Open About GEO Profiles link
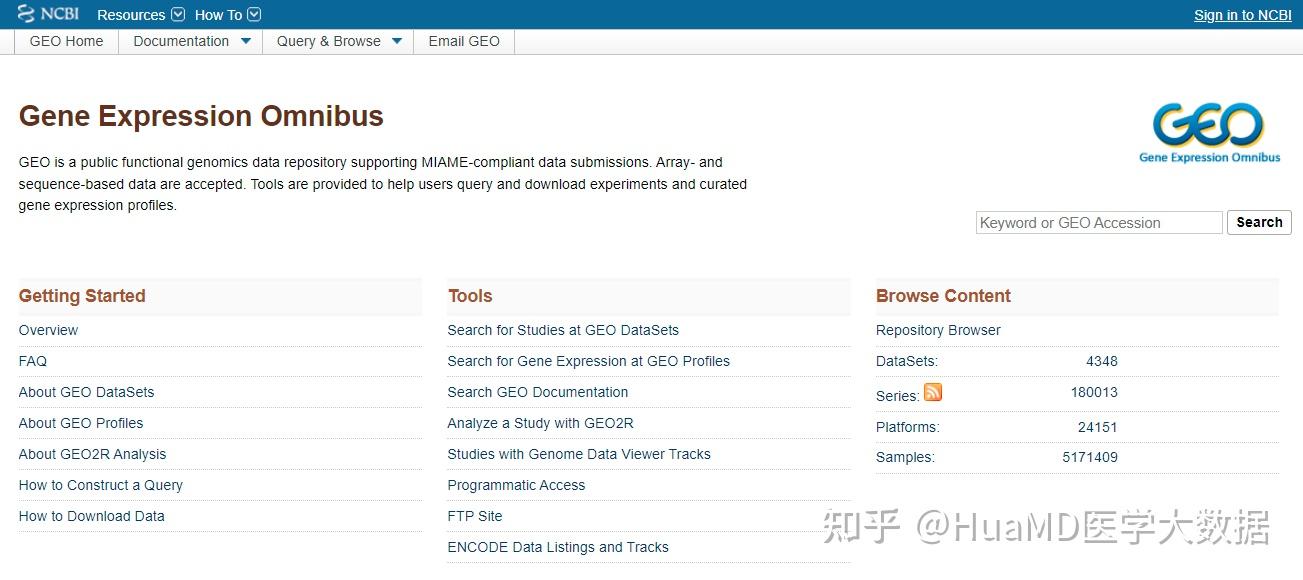This screenshot has height=580, width=1303. pos(81,423)
